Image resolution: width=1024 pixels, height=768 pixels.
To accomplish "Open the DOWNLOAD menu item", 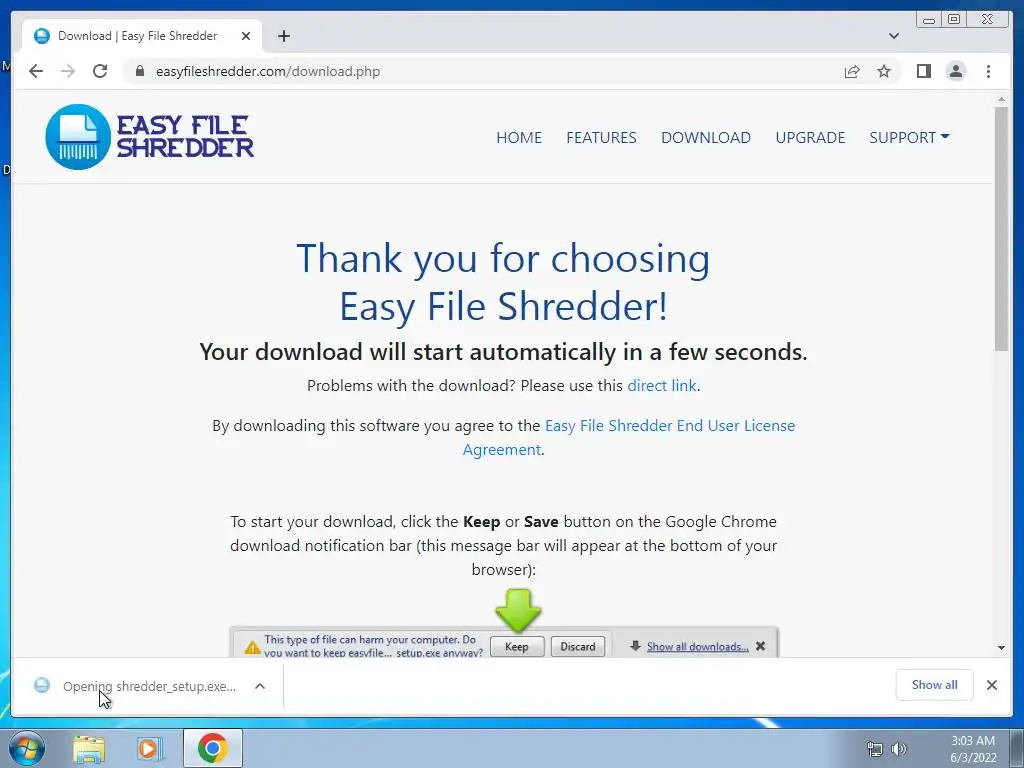I will point(706,137).
